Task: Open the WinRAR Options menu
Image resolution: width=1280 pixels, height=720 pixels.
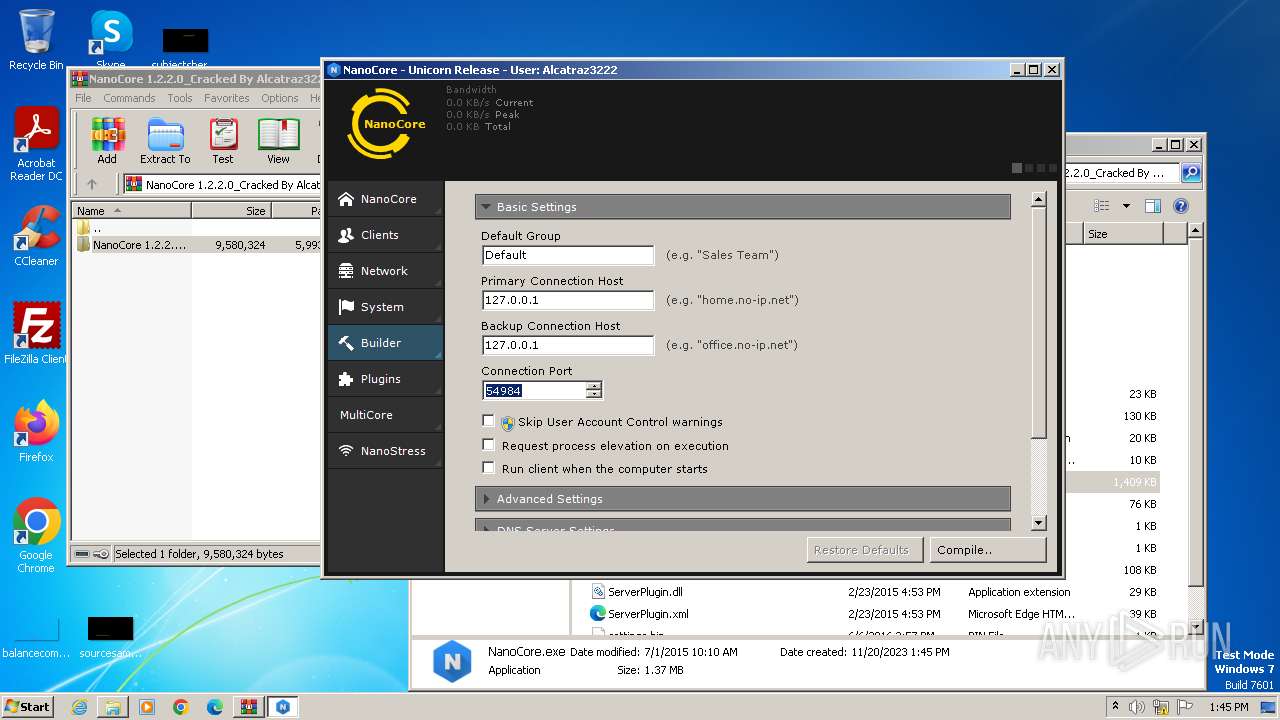Action: tap(280, 98)
